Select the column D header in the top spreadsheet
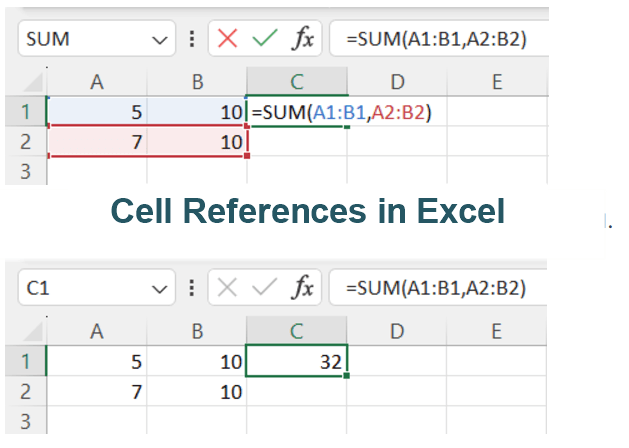Viewport: 629px width, 448px height. click(397, 82)
